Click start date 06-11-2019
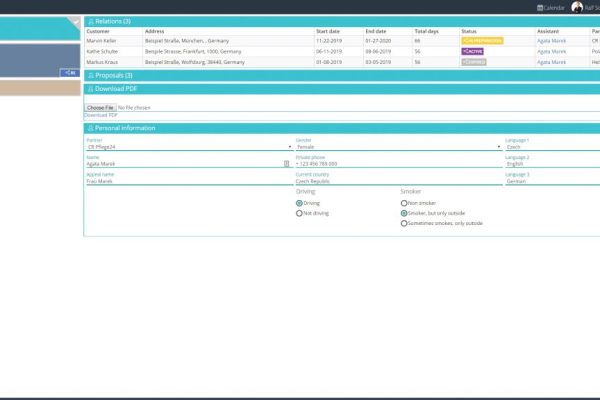This screenshot has height=400, width=600. click(x=329, y=51)
